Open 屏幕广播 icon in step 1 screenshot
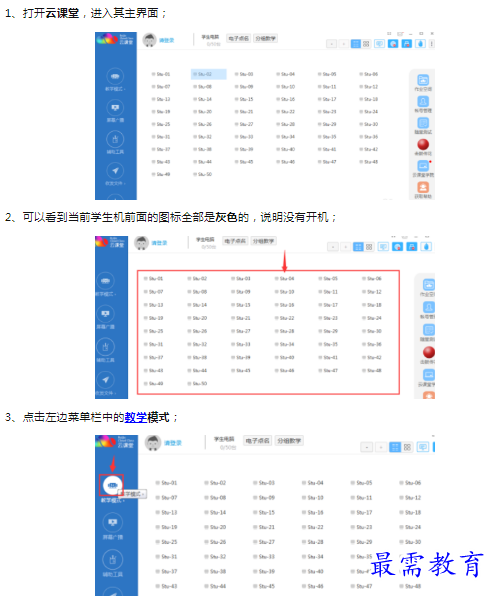The image size is (492, 596). pos(115,108)
